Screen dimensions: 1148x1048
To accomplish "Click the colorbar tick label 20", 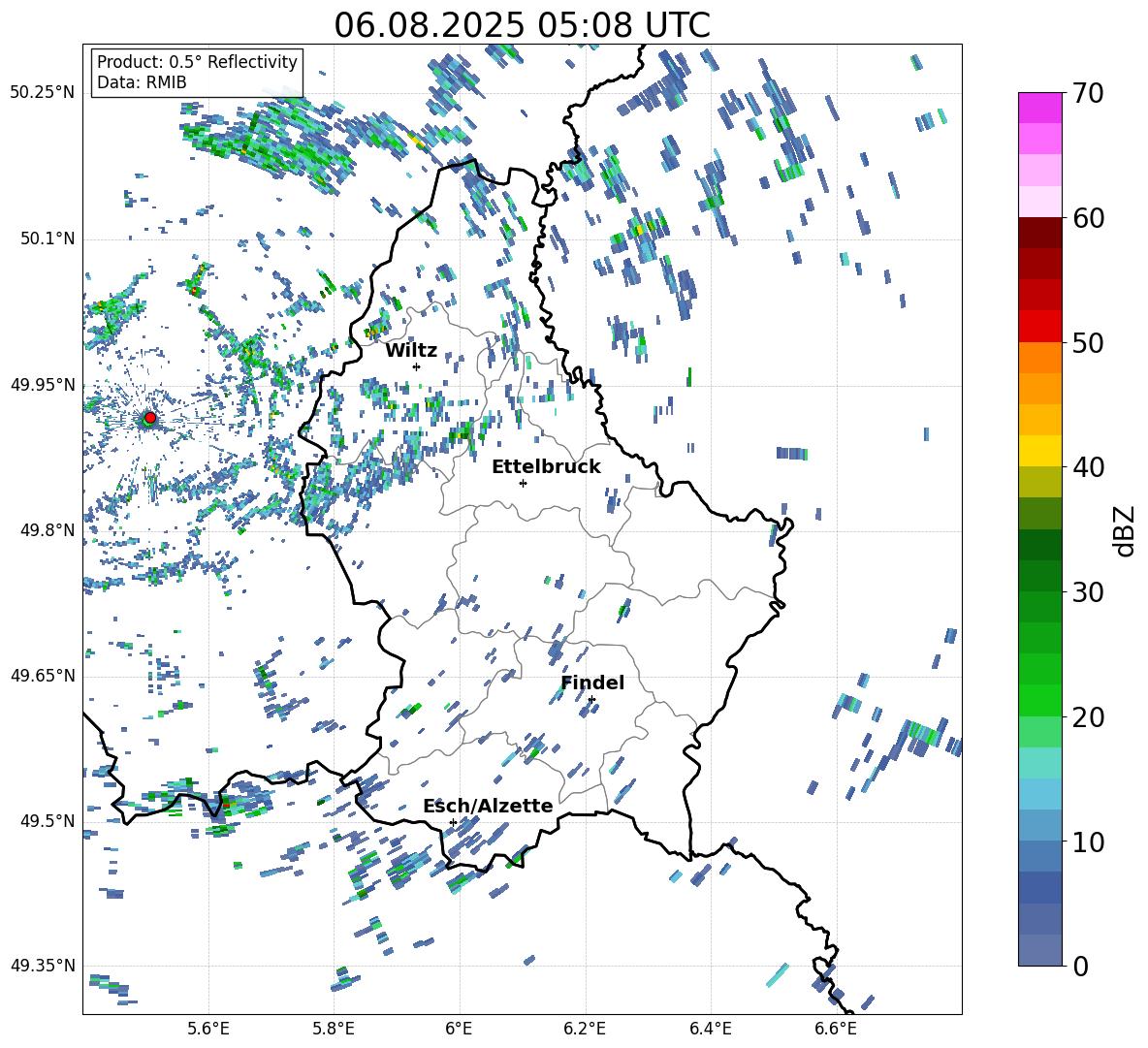I will [x=1088, y=717].
